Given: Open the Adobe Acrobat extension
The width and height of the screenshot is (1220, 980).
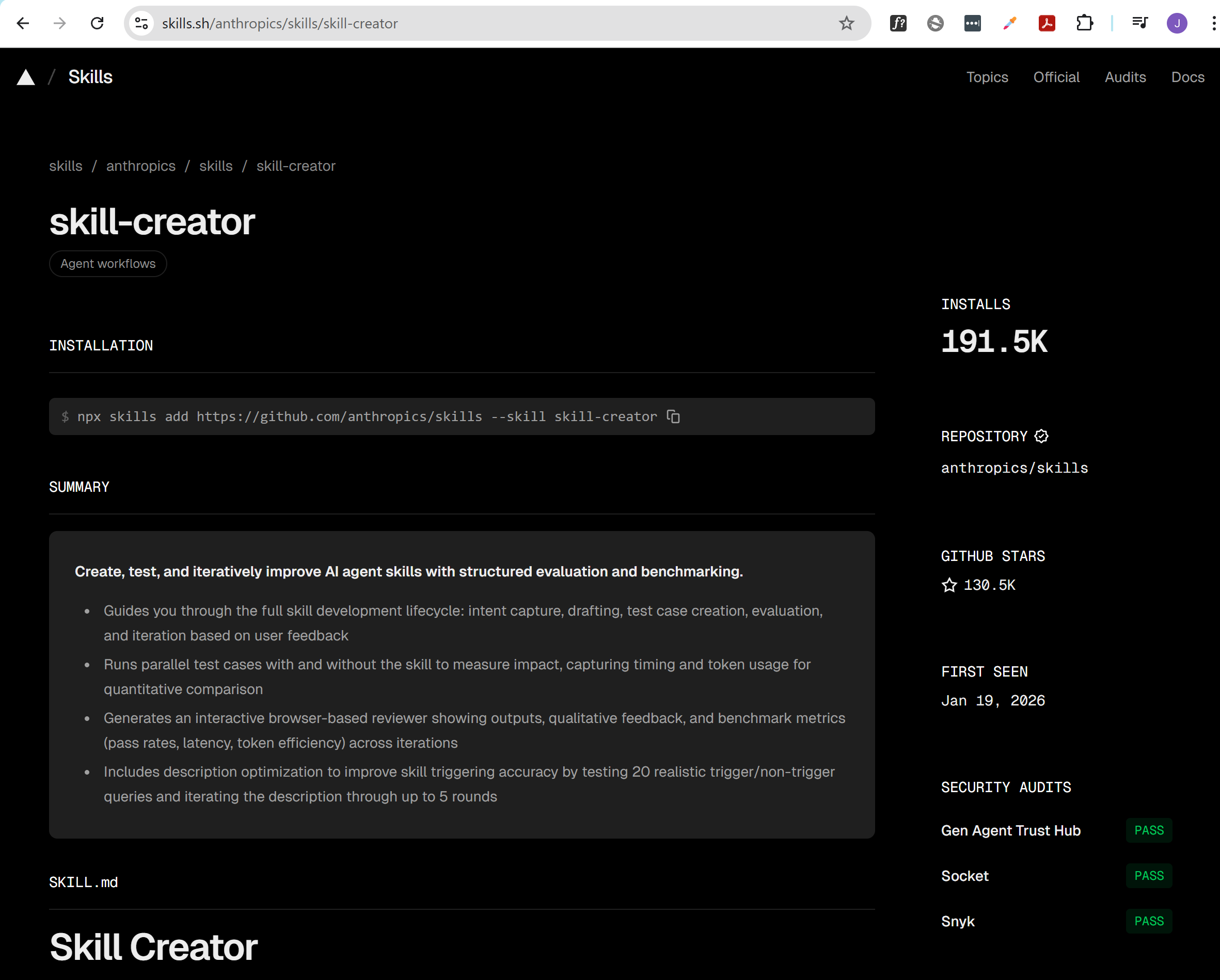Looking at the screenshot, I should point(1047,23).
